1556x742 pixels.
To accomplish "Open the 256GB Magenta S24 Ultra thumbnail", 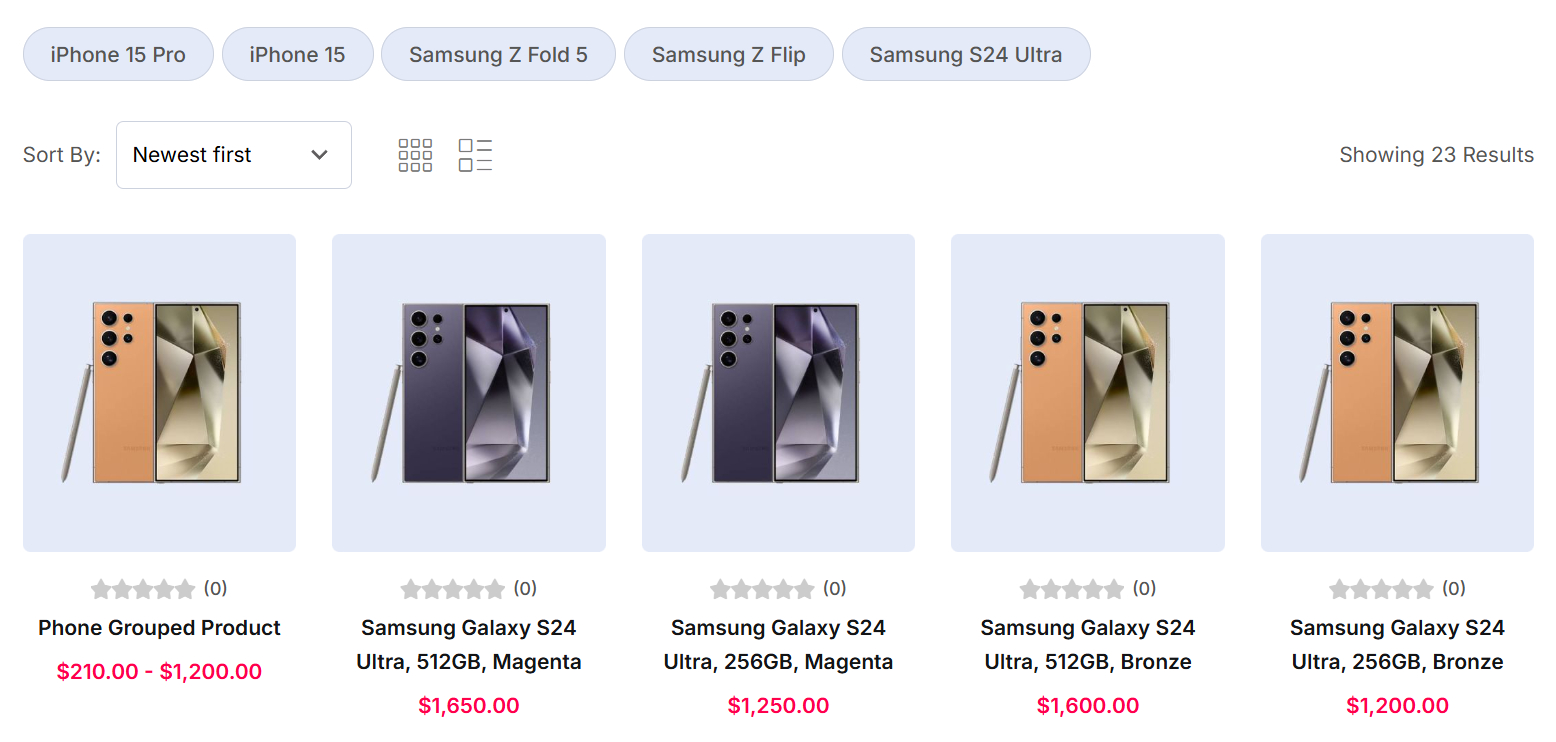I will (x=778, y=392).
